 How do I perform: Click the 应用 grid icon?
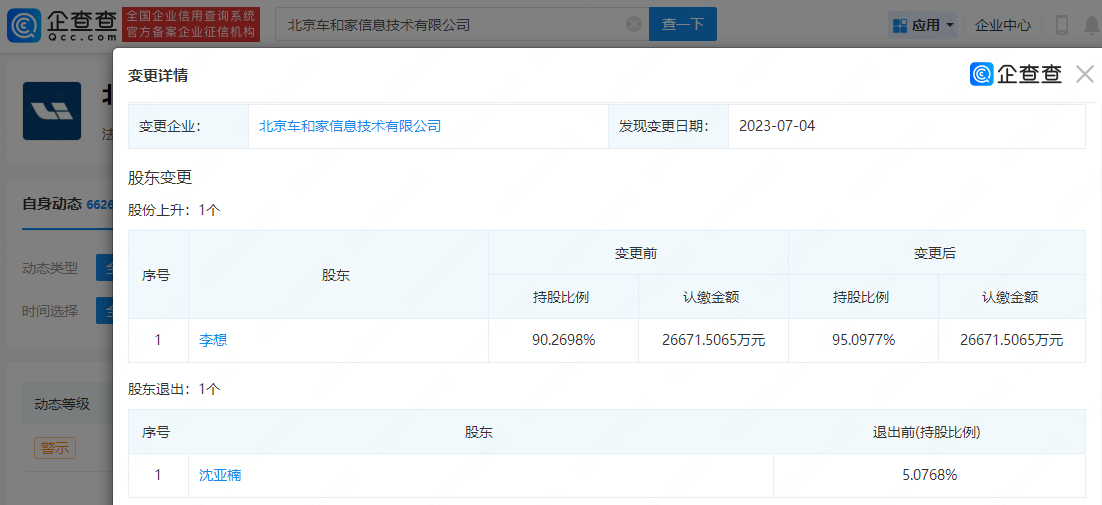tap(899, 25)
